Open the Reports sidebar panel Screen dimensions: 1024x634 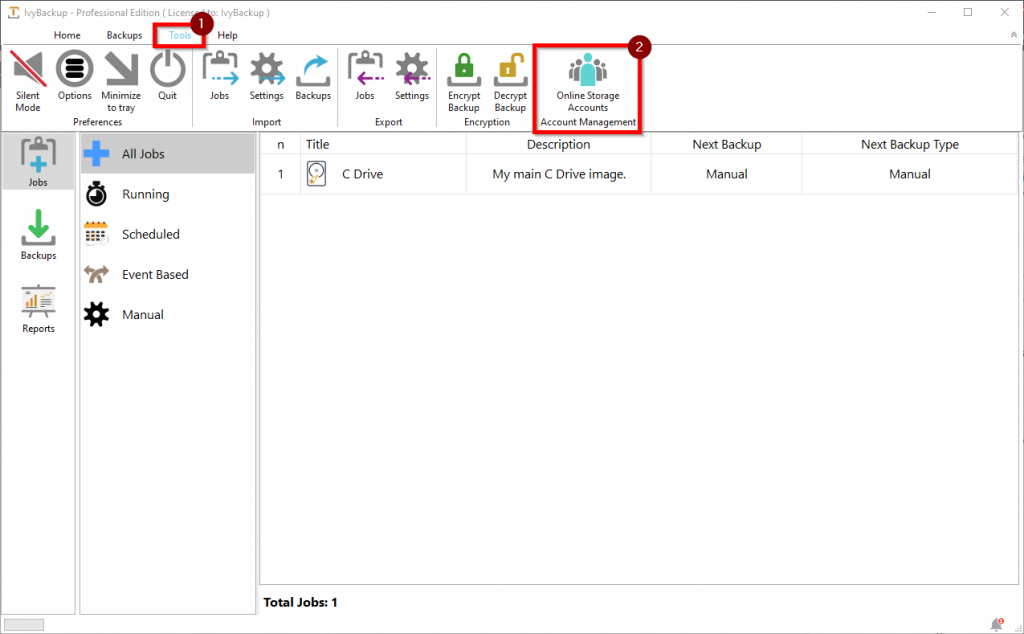click(37, 308)
